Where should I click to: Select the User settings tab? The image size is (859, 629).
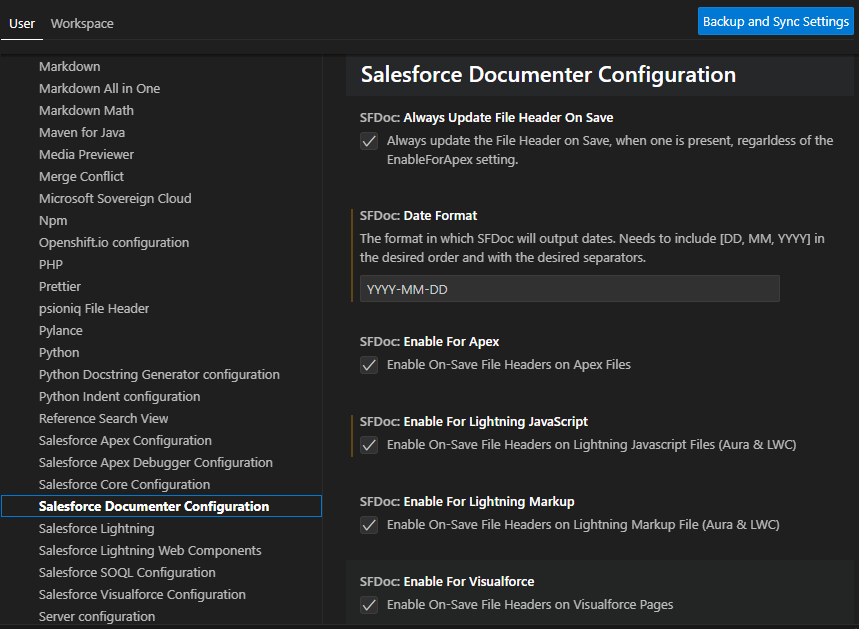tap(22, 23)
